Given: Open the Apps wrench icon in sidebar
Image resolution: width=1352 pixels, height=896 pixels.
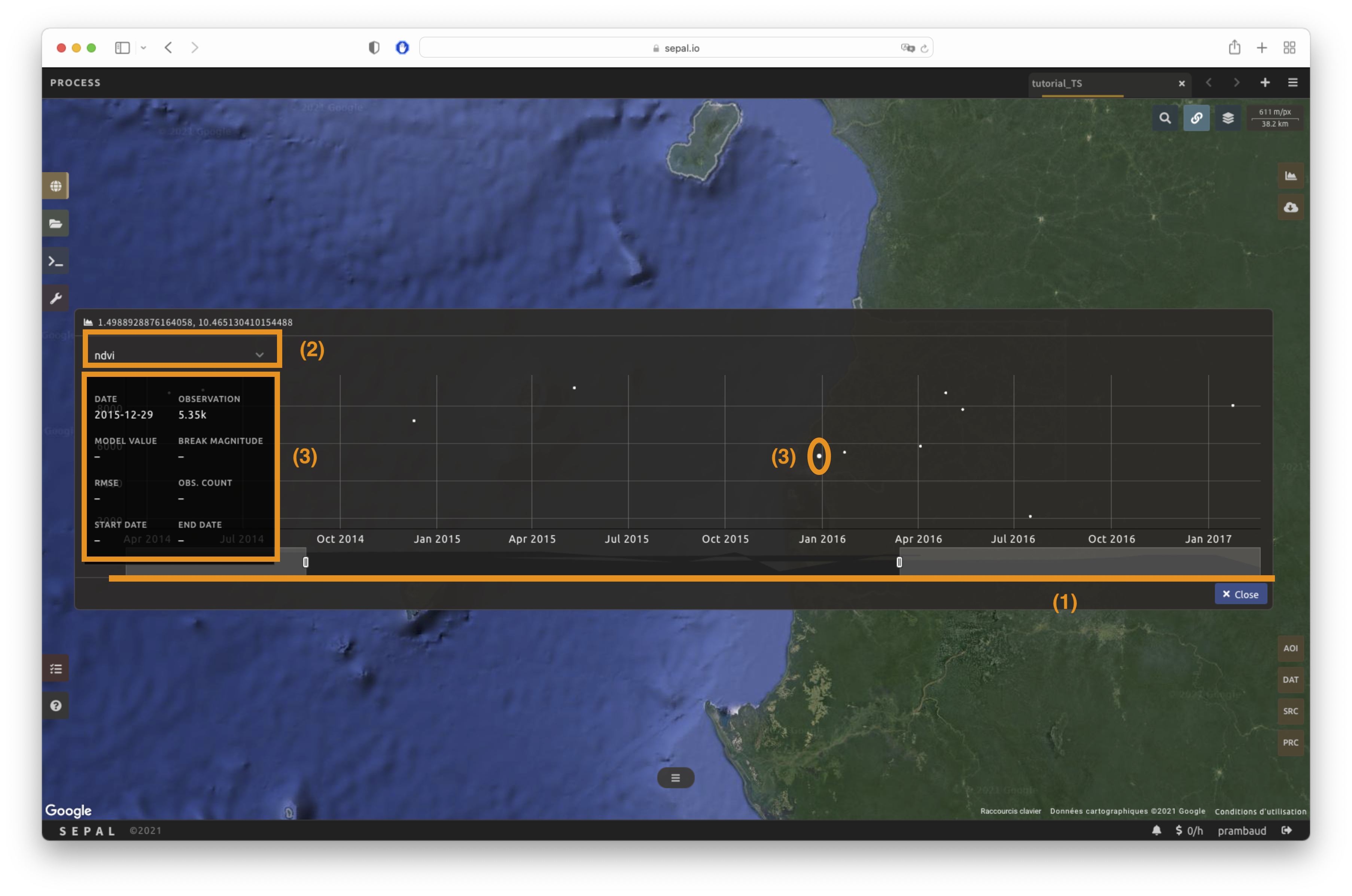Looking at the screenshot, I should click(x=55, y=298).
